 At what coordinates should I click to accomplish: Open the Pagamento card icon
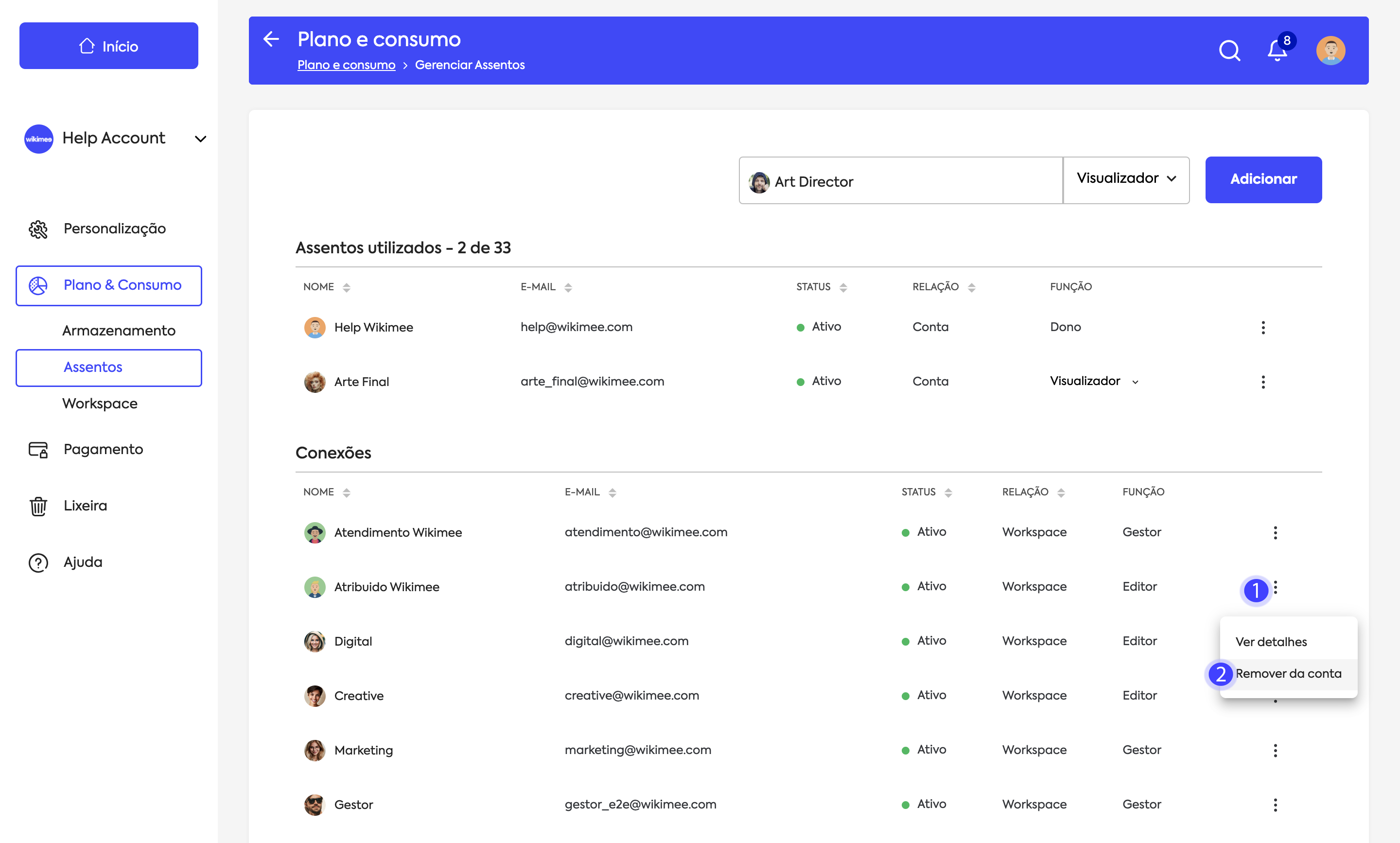point(38,449)
